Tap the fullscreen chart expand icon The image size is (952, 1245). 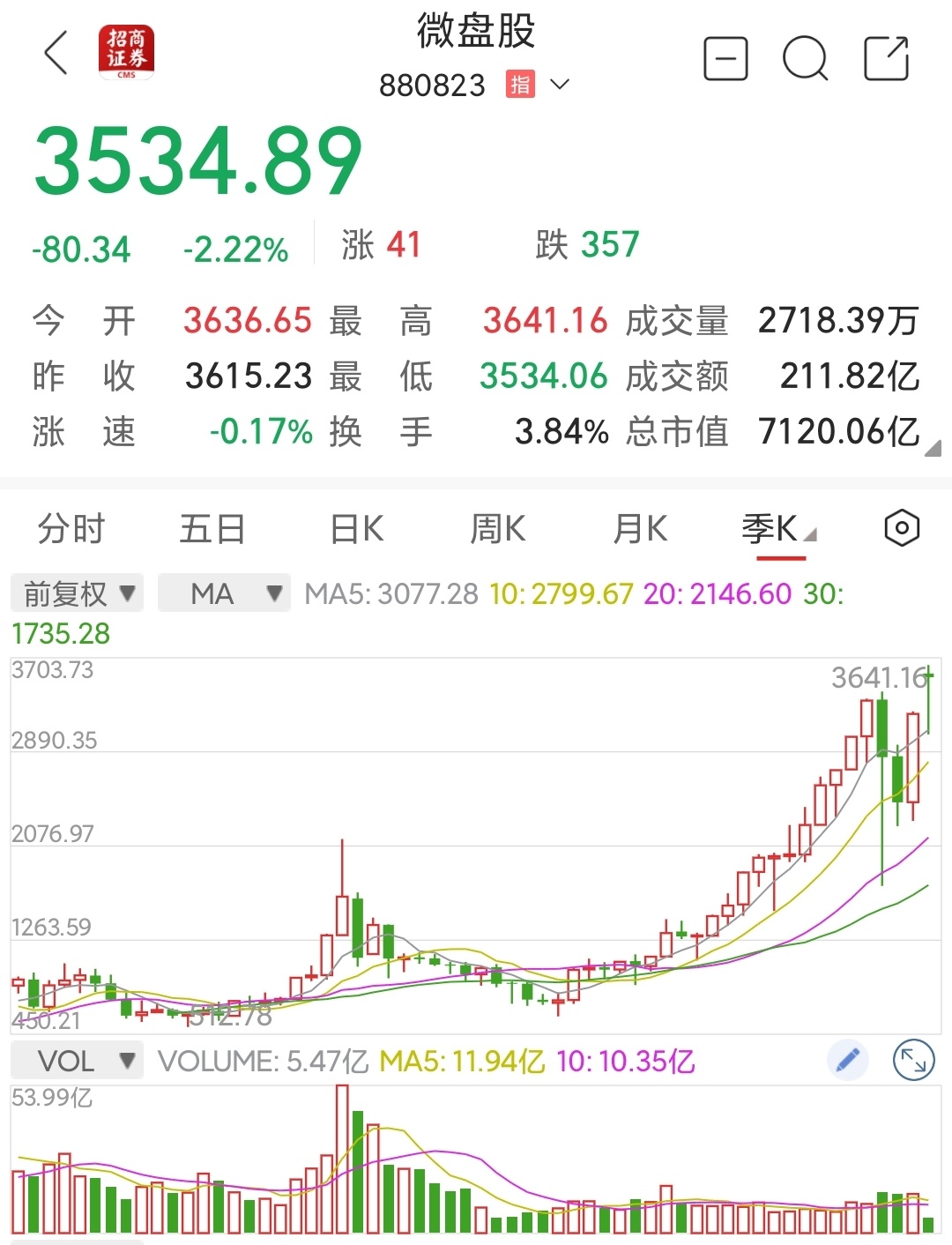pyautogui.click(x=915, y=1060)
